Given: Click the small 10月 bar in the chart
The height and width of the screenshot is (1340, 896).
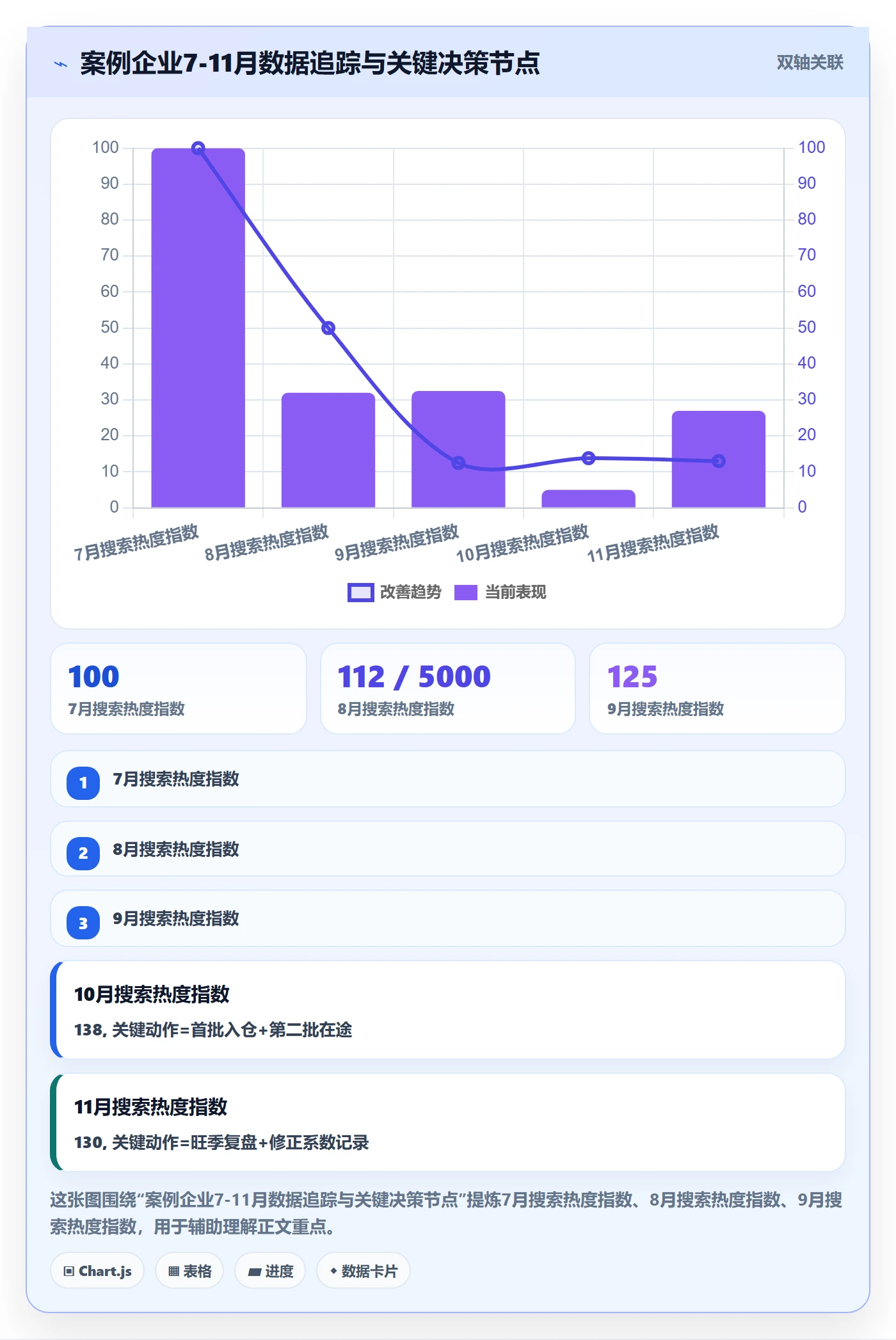Looking at the screenshot, I should click(588, 499).
